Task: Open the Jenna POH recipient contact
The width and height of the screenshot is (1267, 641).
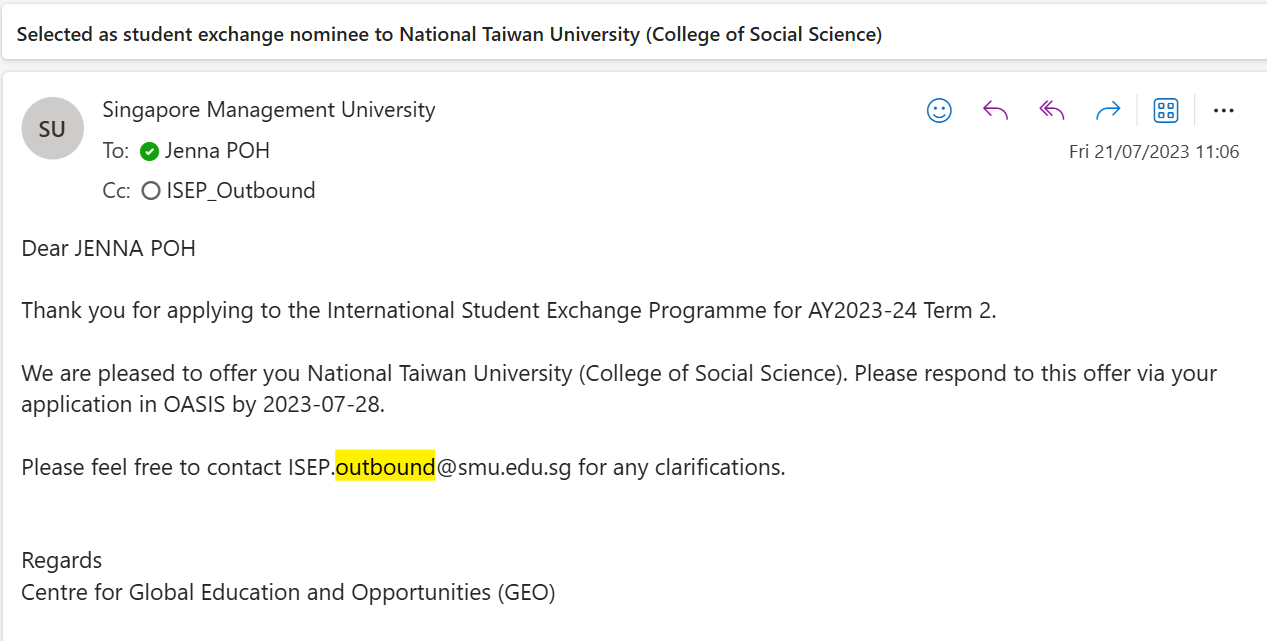Action: [x=217, y=151]
